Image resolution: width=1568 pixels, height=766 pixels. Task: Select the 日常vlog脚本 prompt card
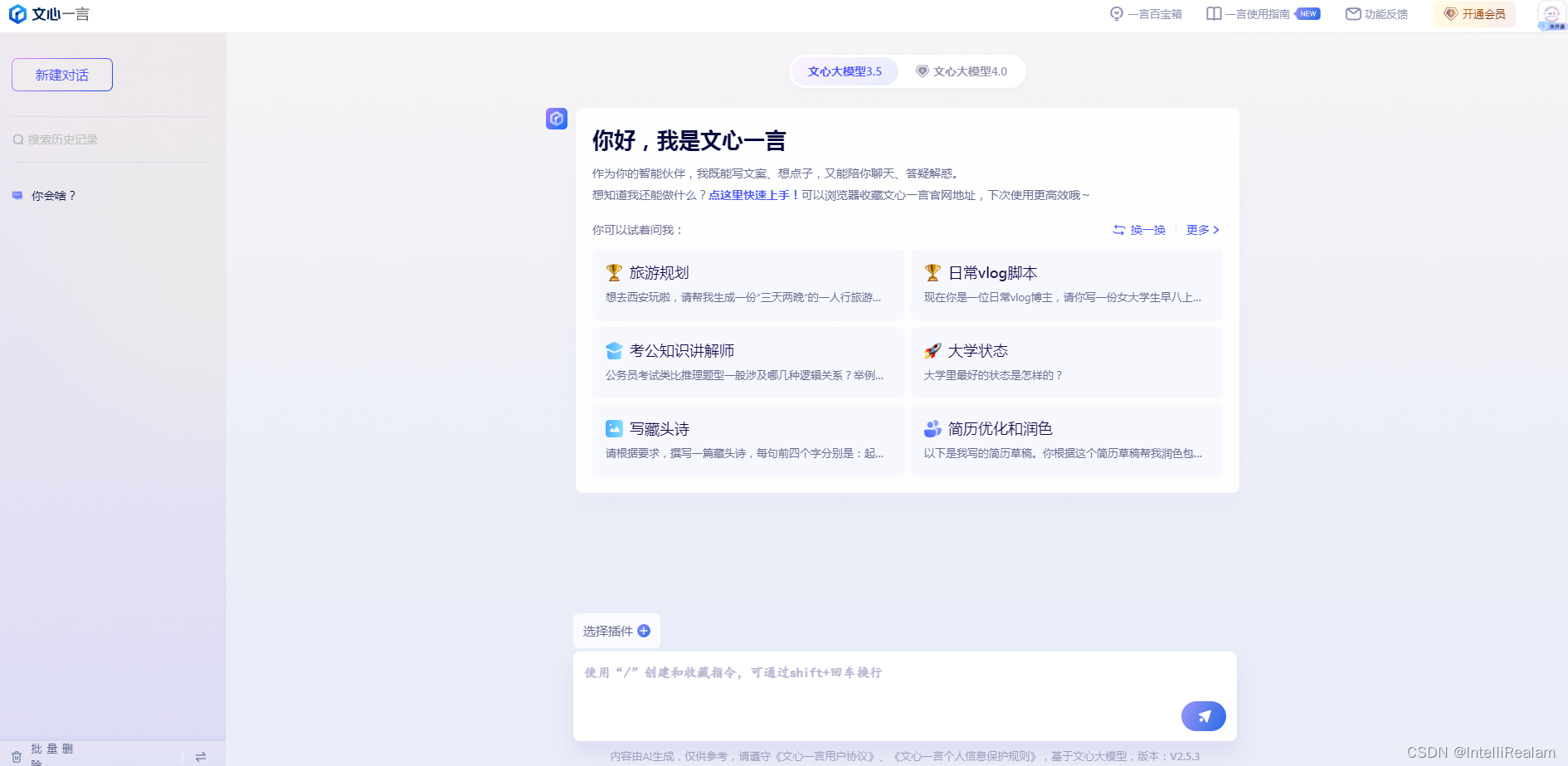coord(1067,285)
